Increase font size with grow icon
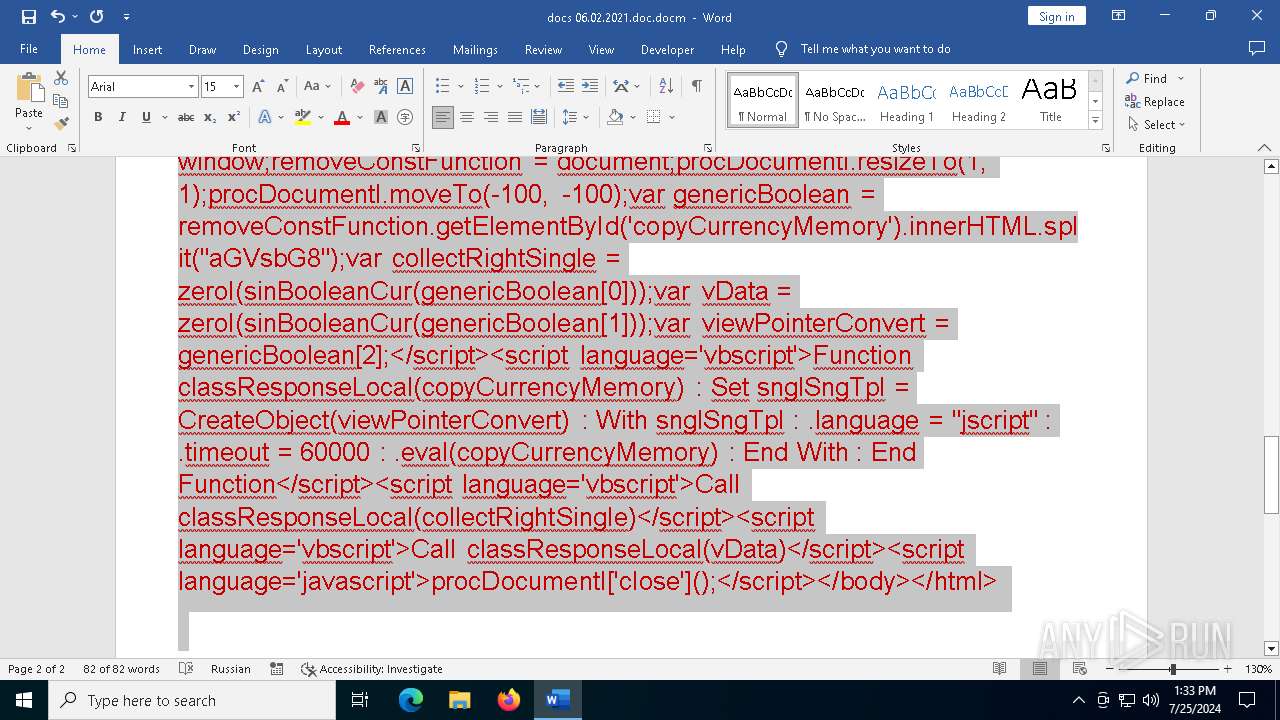The image size is (1280, 720). (x=258, y=87)
